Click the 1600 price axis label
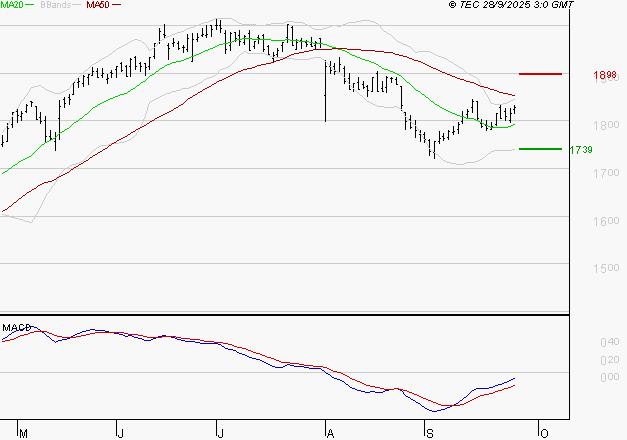 tap(606, 221)
